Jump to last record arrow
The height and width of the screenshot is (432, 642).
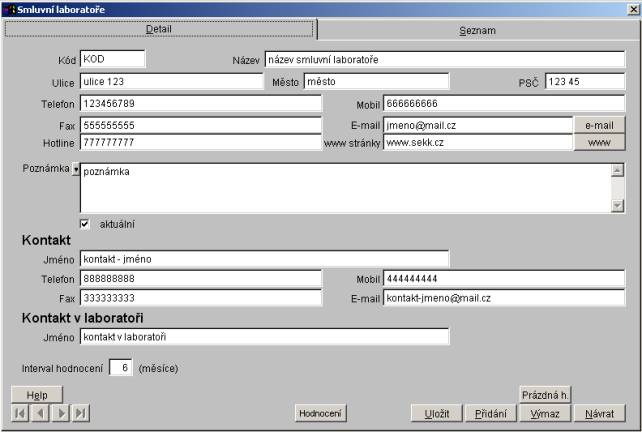click(x=81, y=413)
